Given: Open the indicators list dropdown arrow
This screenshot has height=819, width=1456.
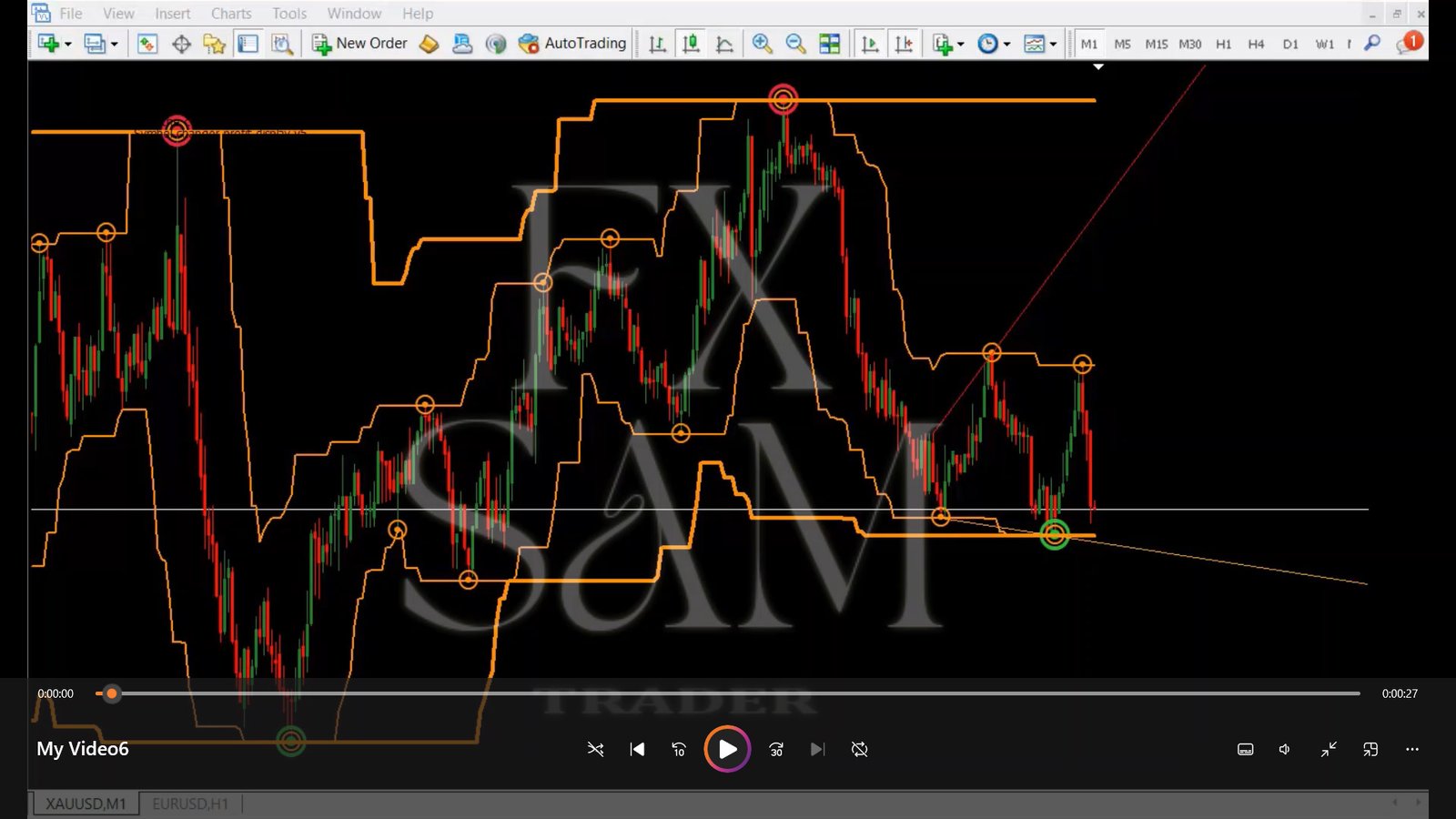Looking at the screenshot, I should pos(961,45).
